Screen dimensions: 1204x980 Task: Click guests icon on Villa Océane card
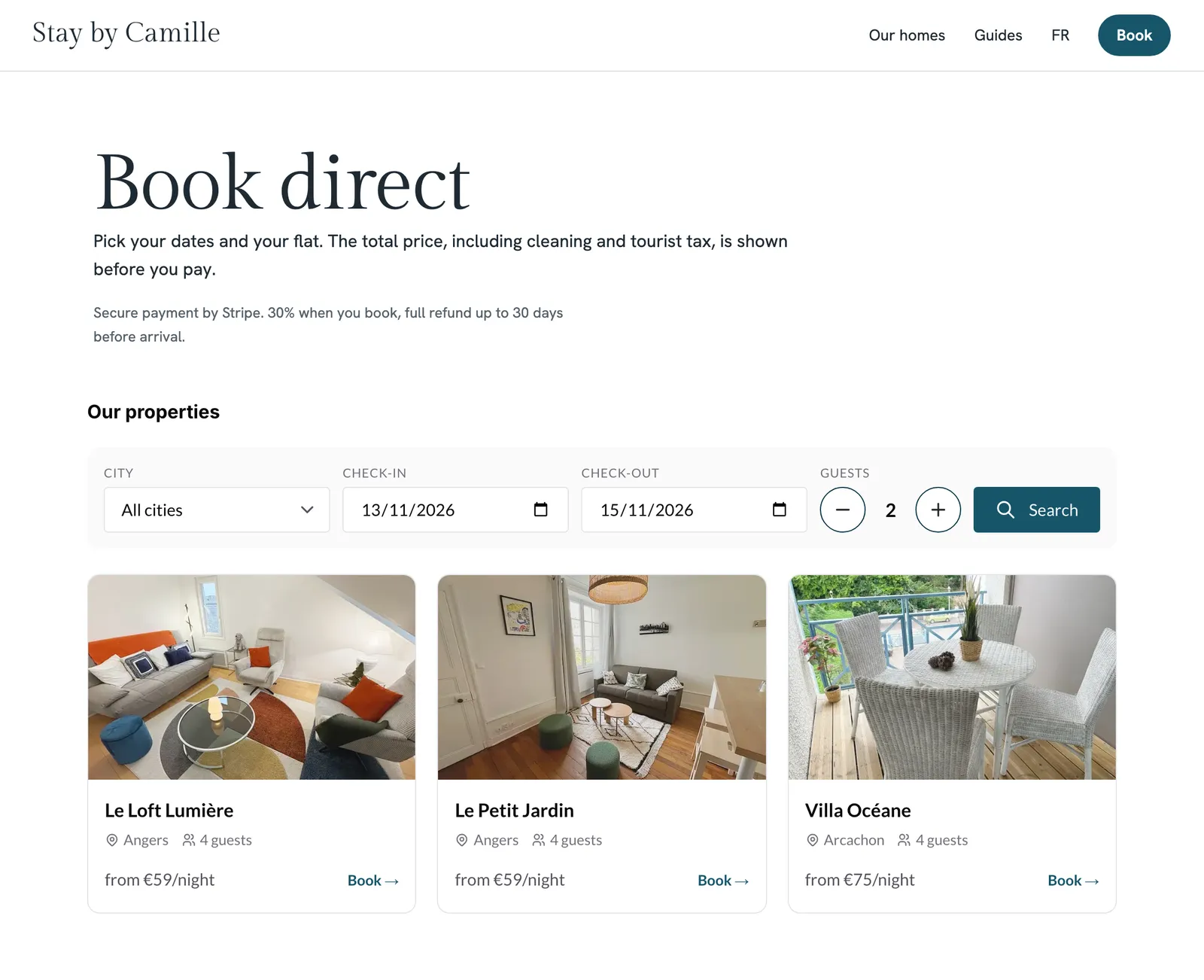(x=905, y=840)
